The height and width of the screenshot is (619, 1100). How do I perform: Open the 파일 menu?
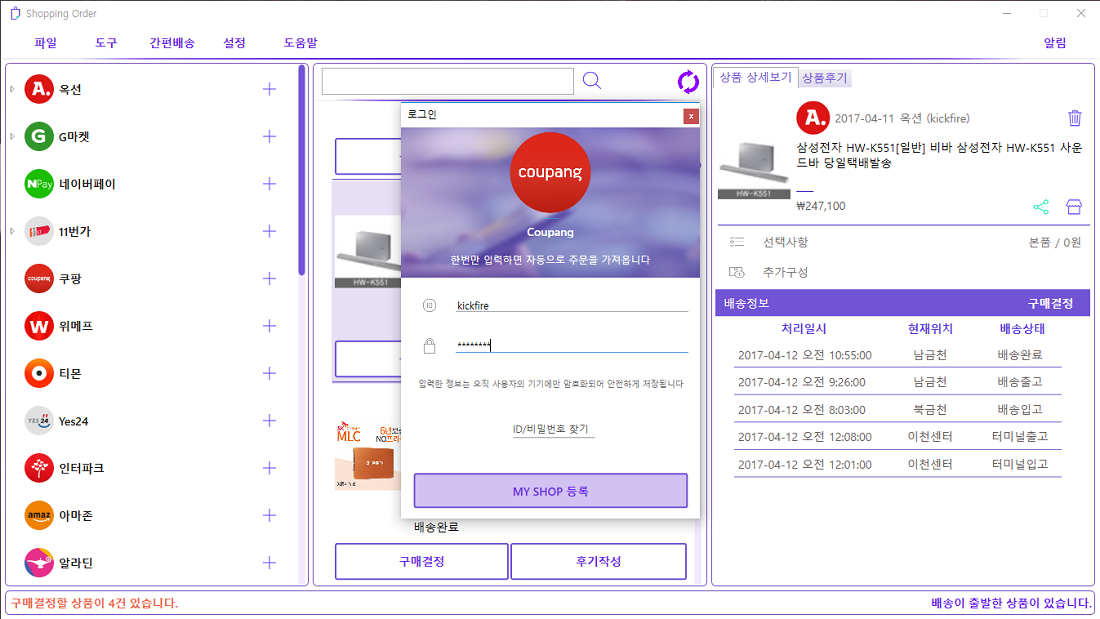point(46,43)
